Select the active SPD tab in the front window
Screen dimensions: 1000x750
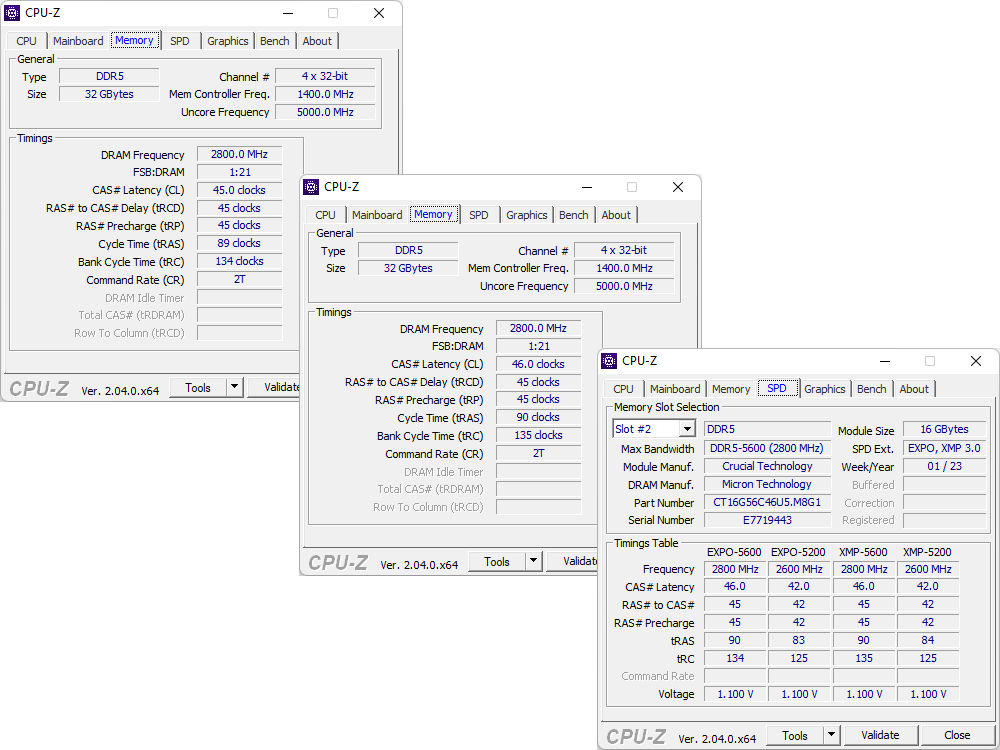777,388
